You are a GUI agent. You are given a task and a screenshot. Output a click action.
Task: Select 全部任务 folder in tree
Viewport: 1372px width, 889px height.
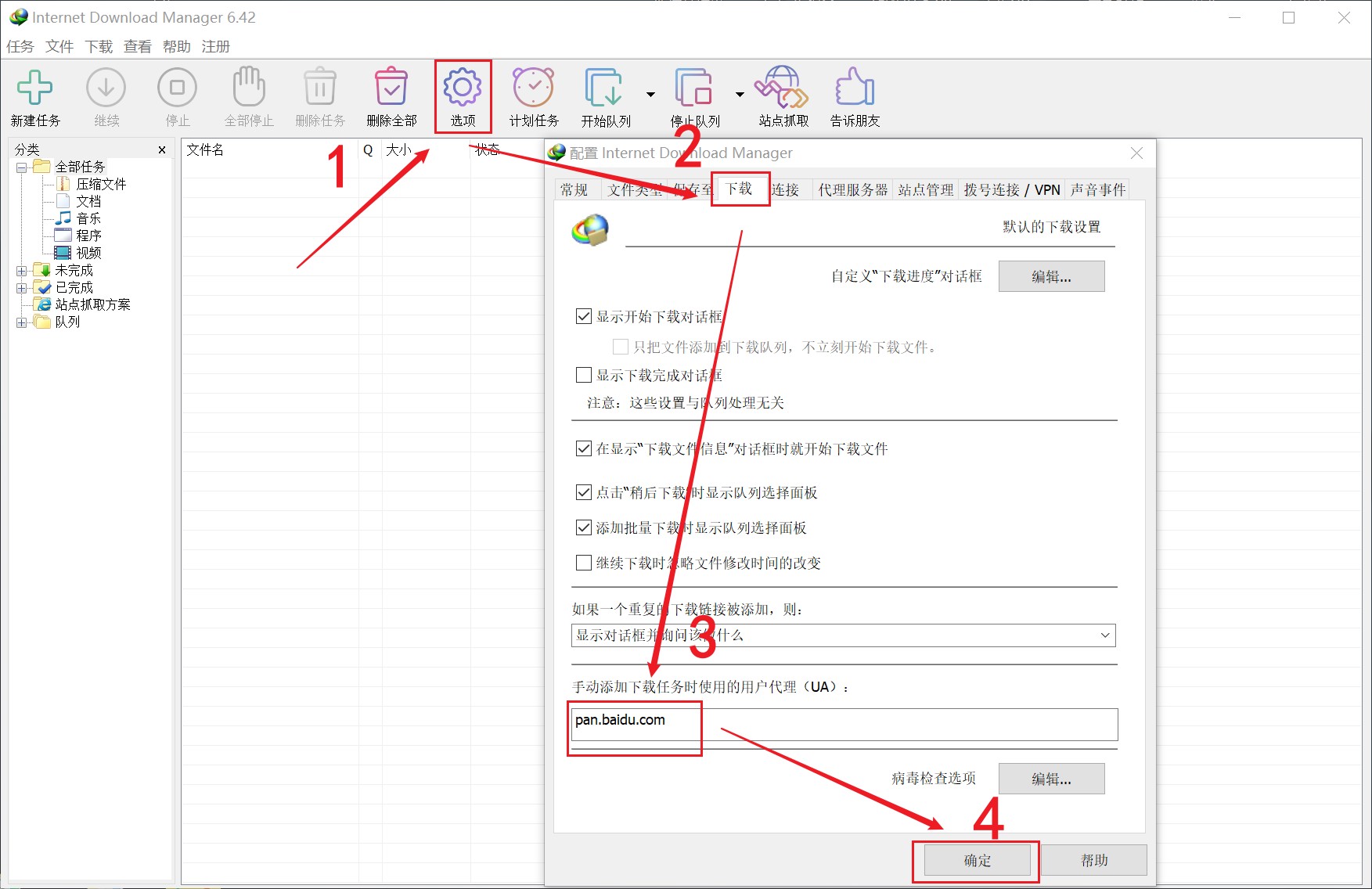click(80, 167)
